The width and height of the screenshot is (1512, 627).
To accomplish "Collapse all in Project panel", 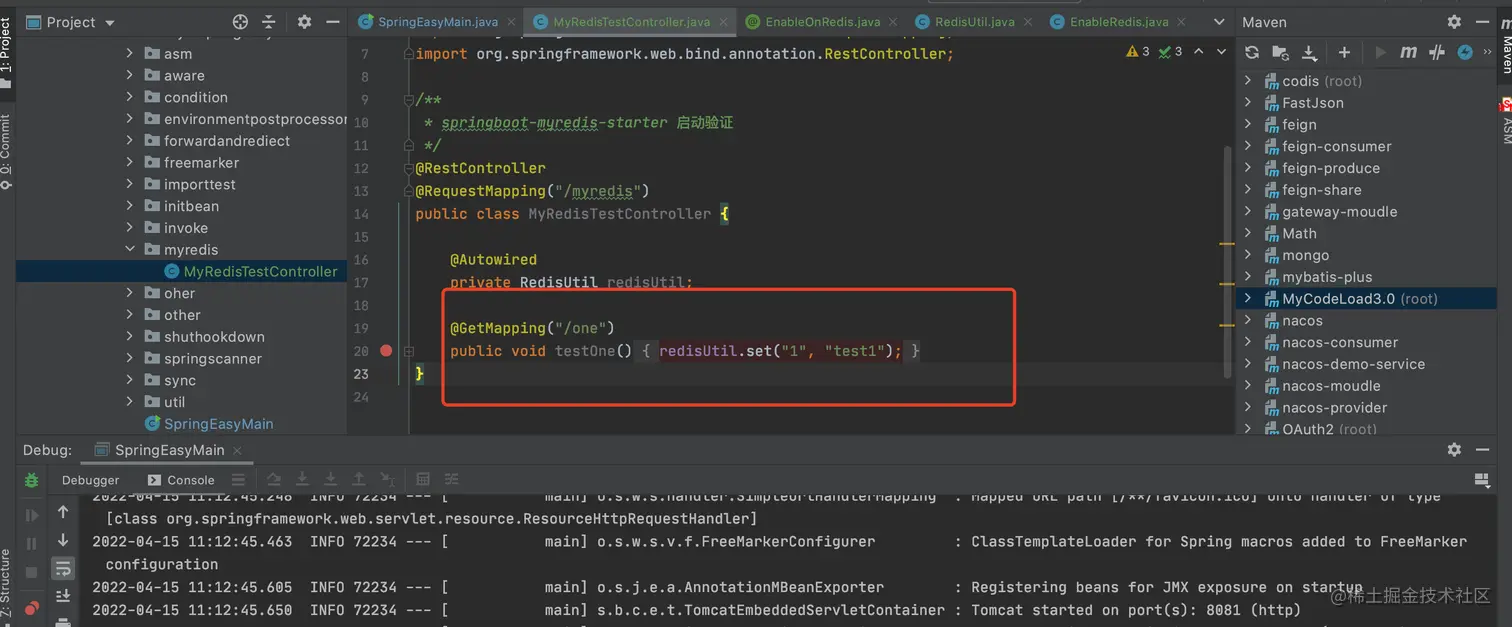I will pos(268,22).
